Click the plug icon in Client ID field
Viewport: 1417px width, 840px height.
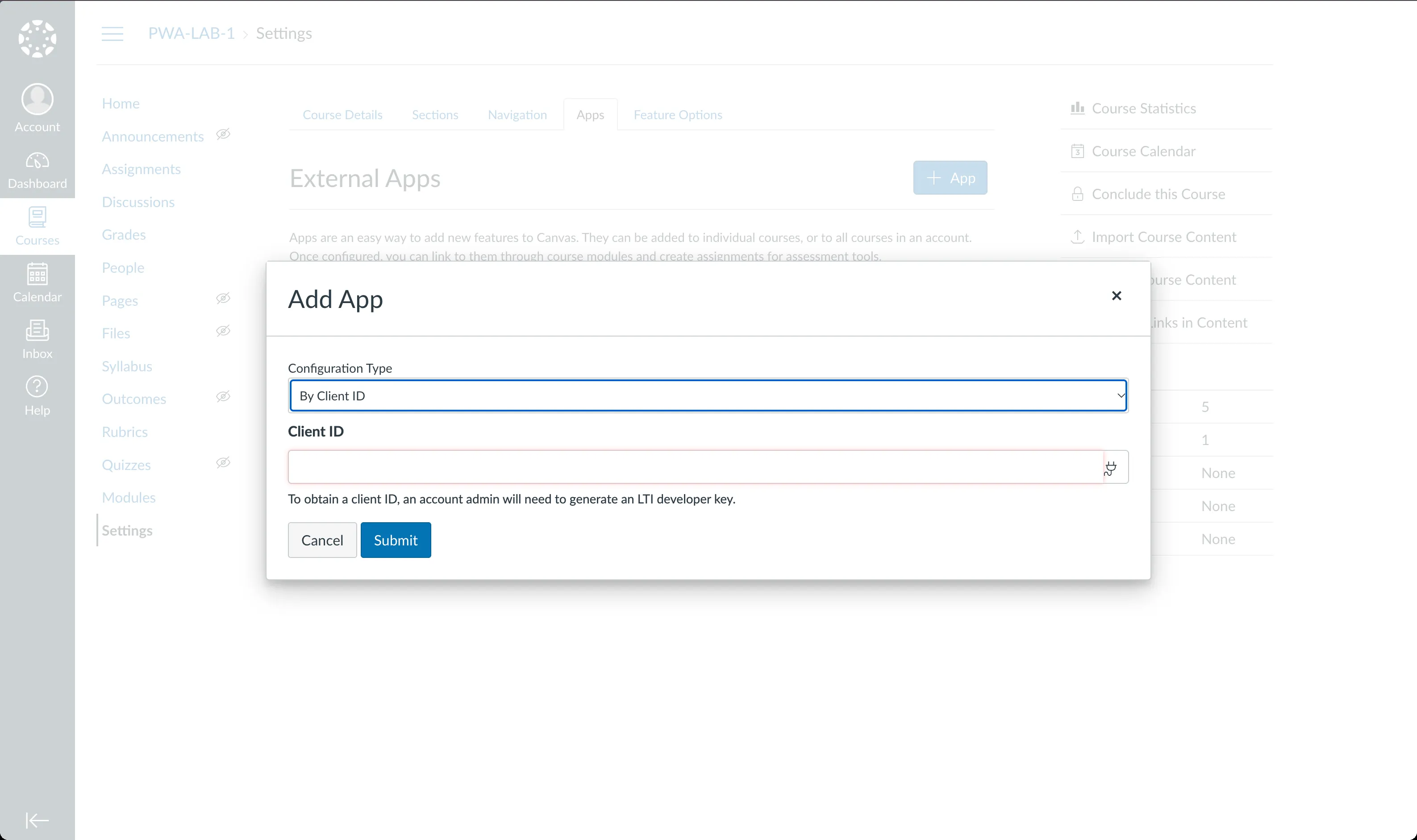tap(1110, 468)
